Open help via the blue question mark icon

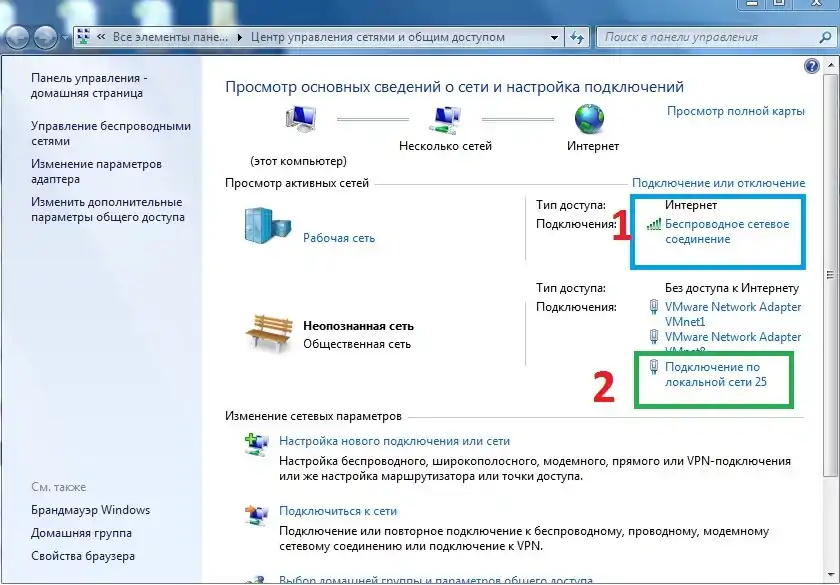pyautogui.click(x=811, y=66)
